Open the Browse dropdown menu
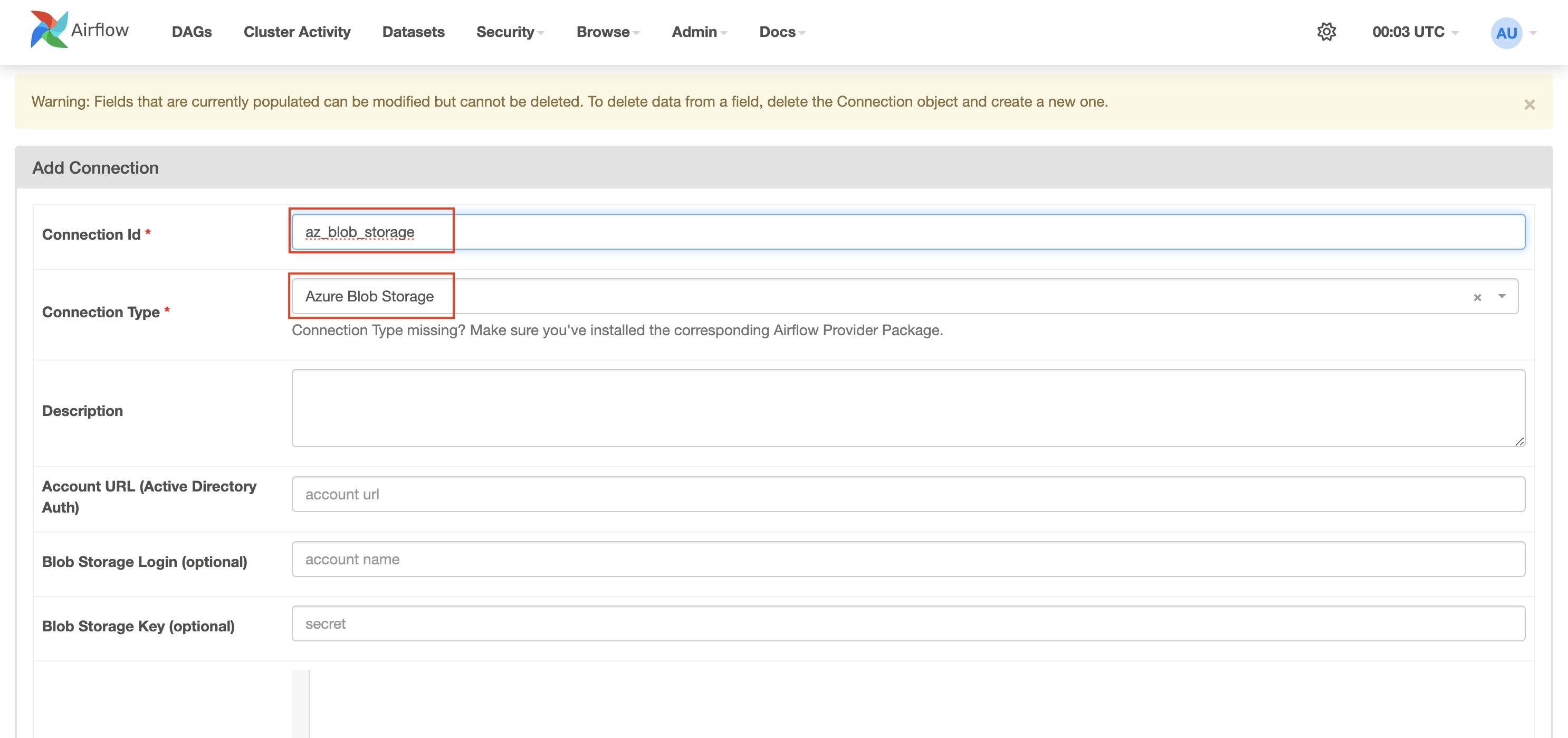 [607, 32]
